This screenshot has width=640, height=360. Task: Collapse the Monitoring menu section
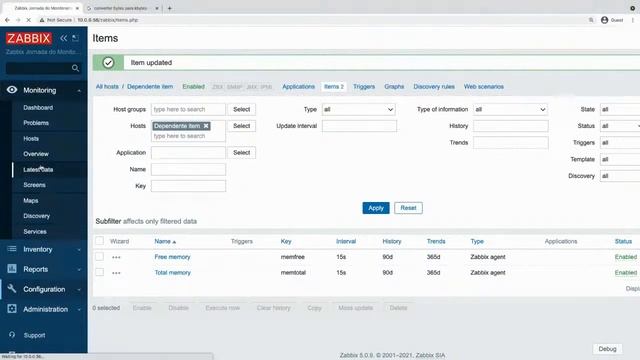click(x=79, y=90)
